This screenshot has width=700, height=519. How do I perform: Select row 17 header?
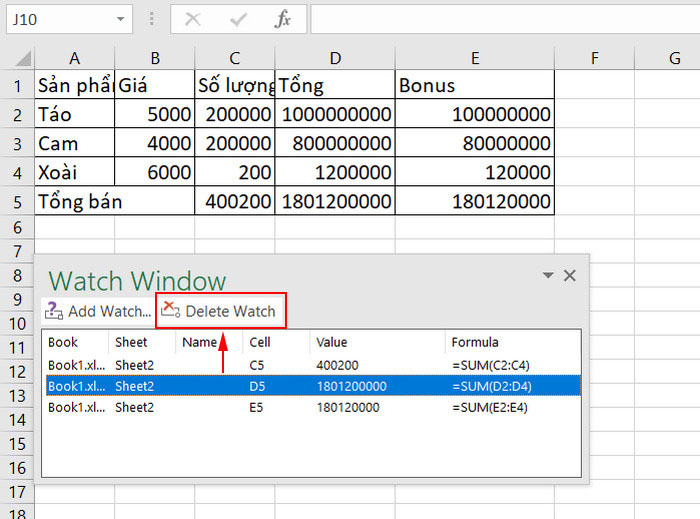[17, 492]
